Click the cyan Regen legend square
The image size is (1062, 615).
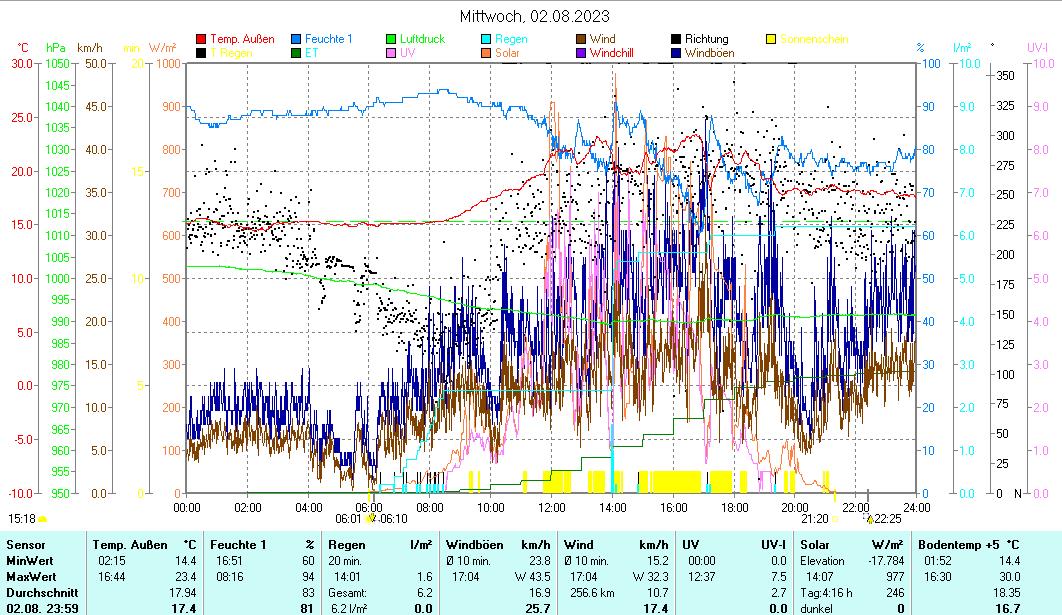tap(486, 40)
